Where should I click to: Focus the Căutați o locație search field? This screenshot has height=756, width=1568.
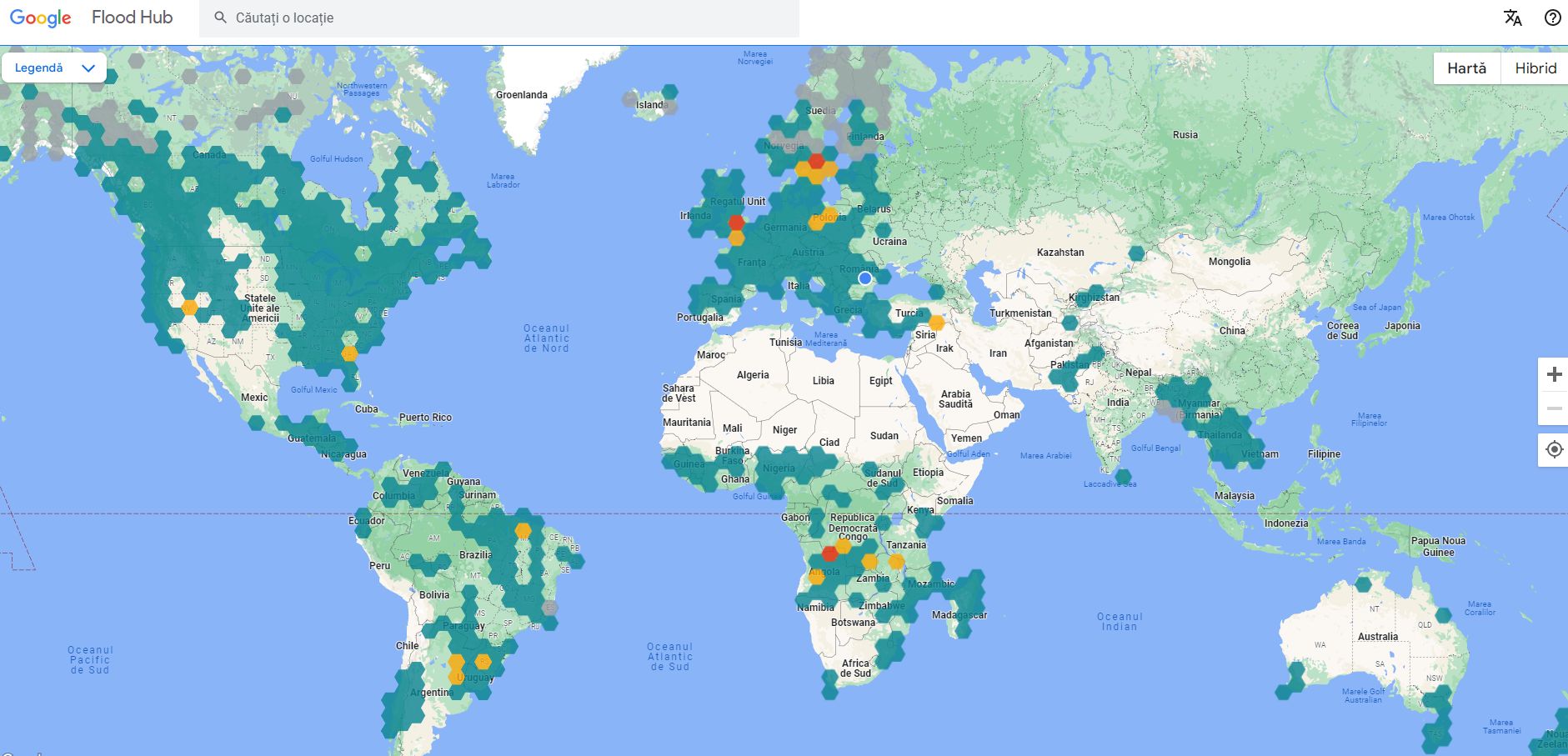(498, 18)
